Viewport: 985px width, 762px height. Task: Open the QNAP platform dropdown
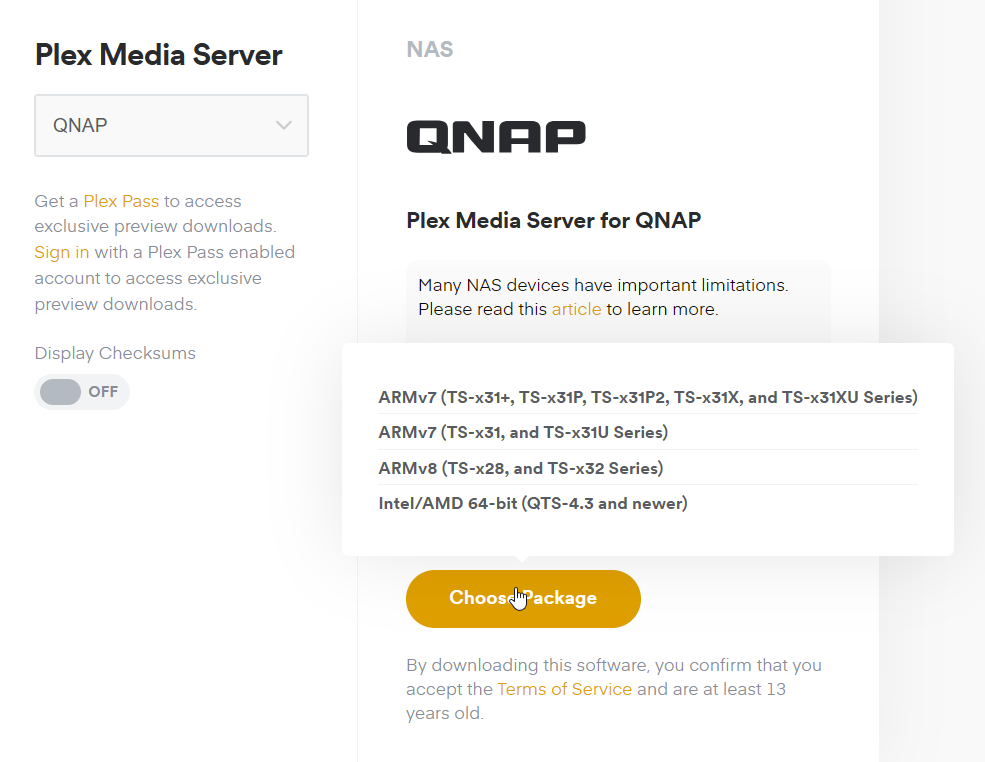[x=171, y=126]
